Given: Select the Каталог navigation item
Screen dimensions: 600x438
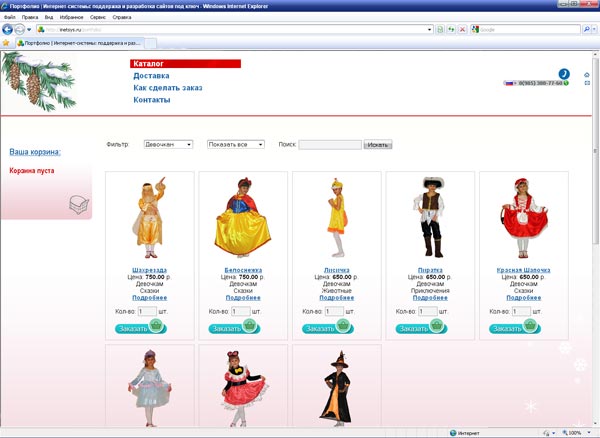Looking at the screenshot, I should pyautogui.click(x=185, y=64).
